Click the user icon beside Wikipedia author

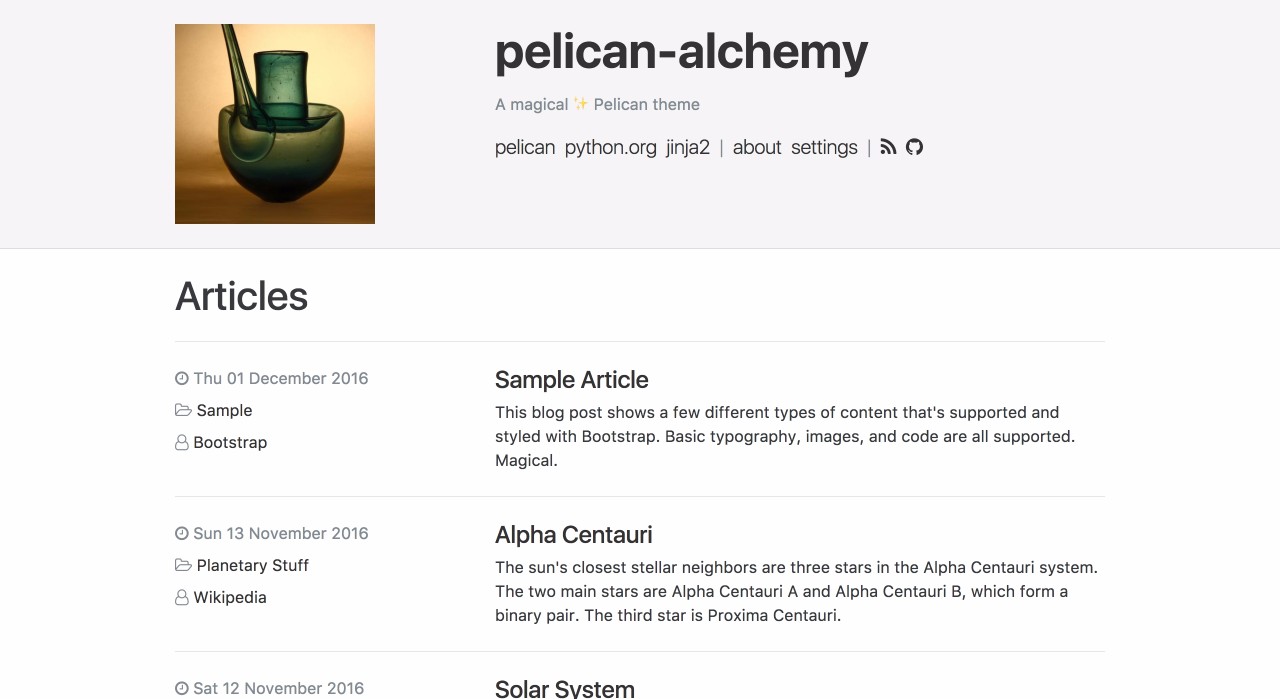click(x=182, y=597)
